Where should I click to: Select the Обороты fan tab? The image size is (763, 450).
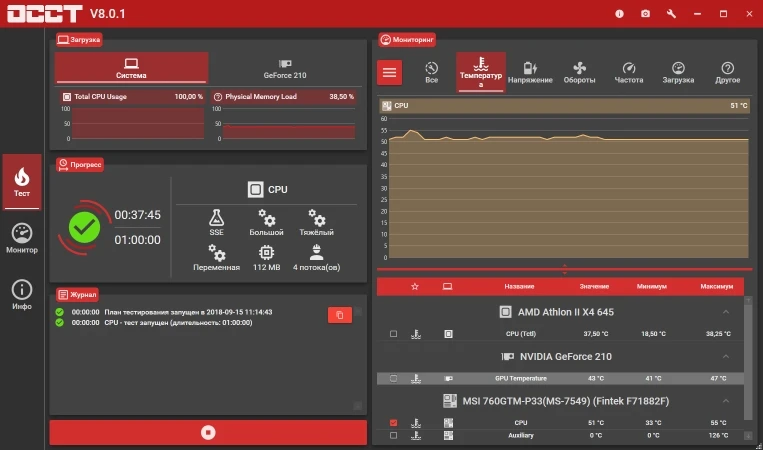(x=579, y=72)
